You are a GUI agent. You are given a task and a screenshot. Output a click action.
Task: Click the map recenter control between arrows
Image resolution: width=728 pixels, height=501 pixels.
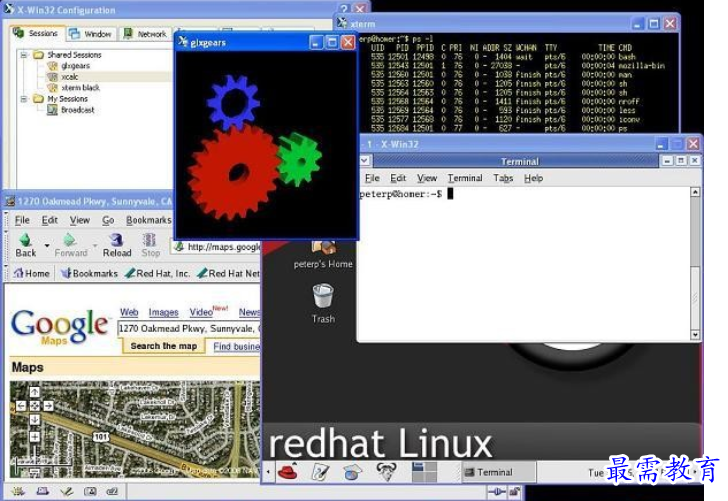click(x=35, y=406)
